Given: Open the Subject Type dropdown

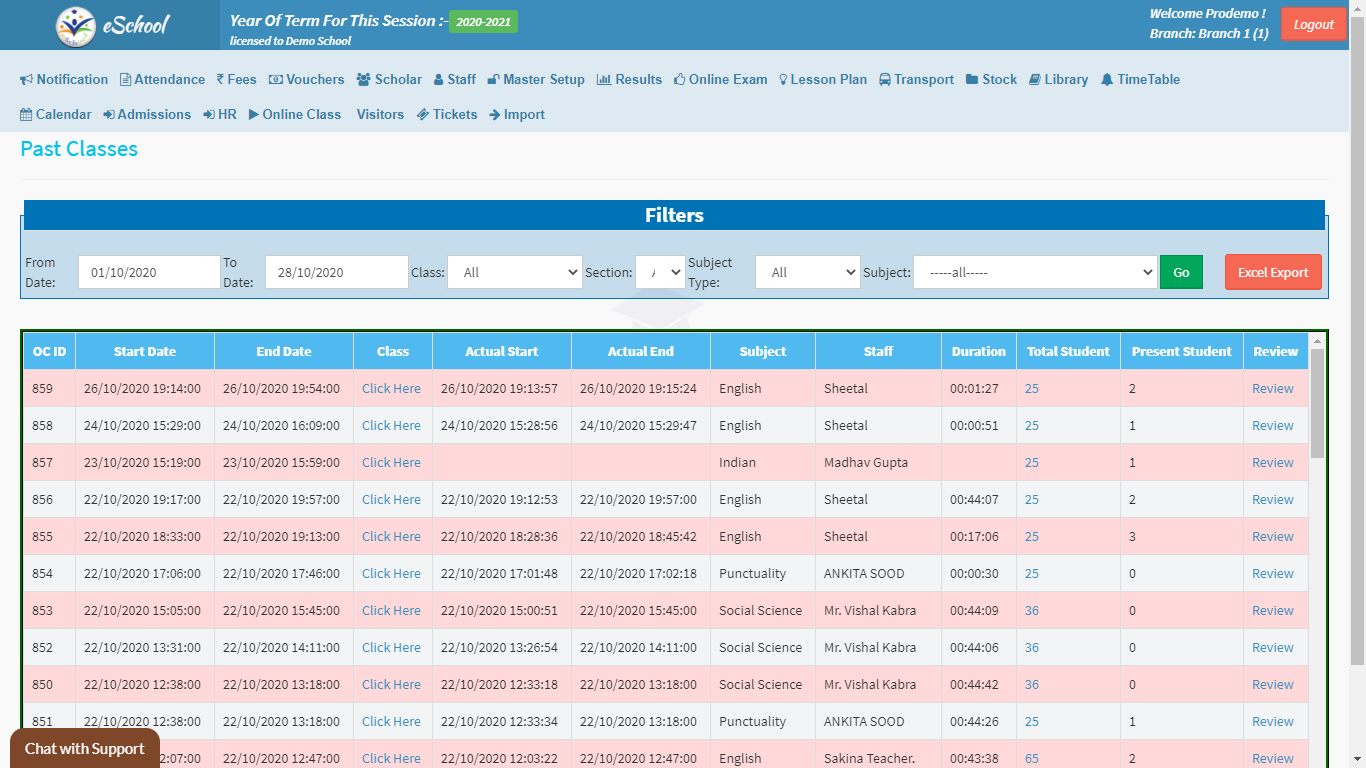Looking at the screenshot, I should pos(807,272).
